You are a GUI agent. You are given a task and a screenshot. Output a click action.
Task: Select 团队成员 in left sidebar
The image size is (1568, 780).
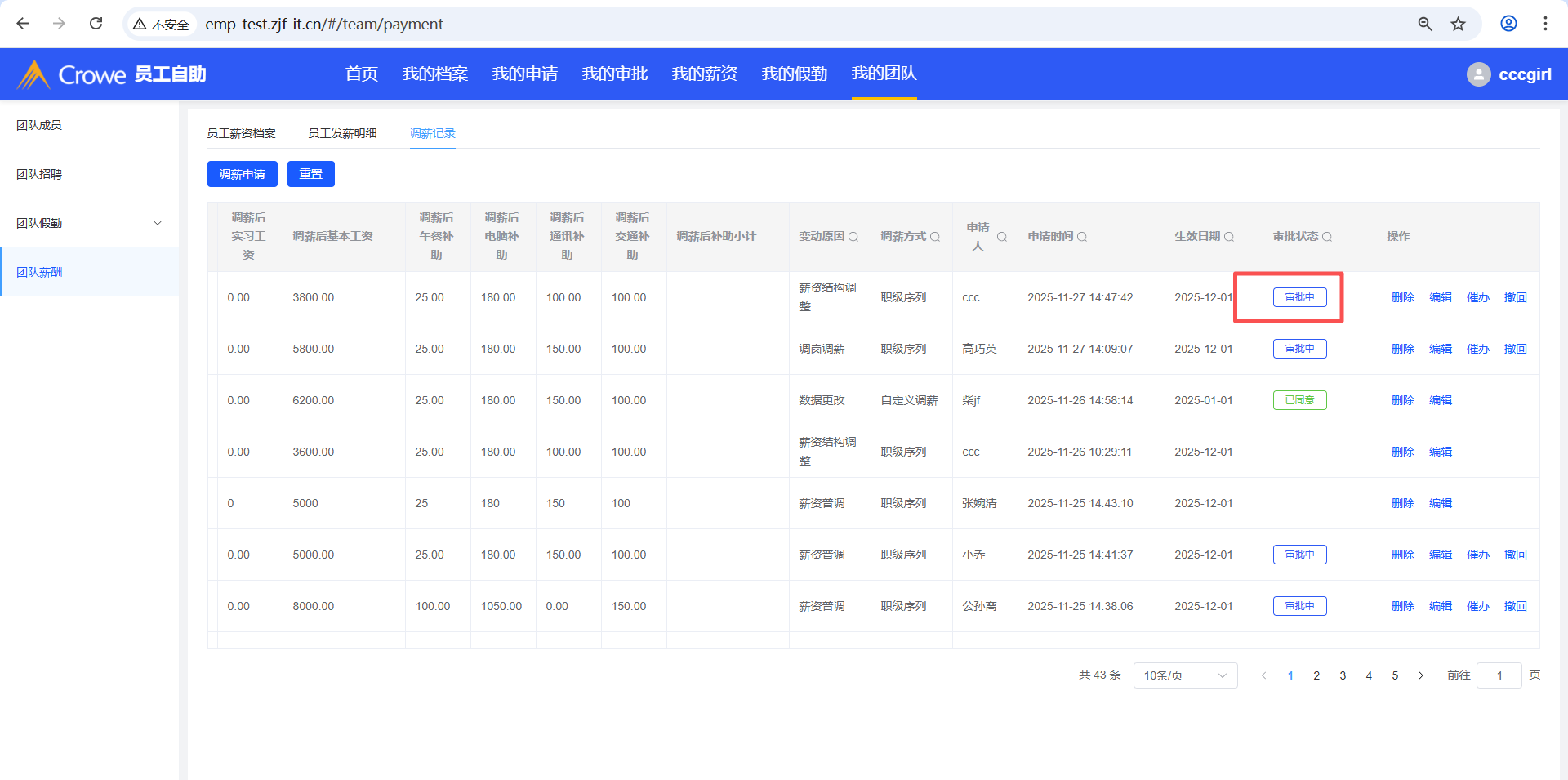tap(39, 125)
